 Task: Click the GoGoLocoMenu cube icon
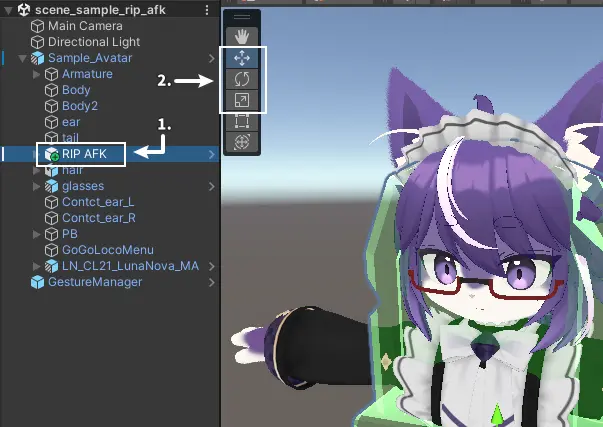click(x=52, y=250)
